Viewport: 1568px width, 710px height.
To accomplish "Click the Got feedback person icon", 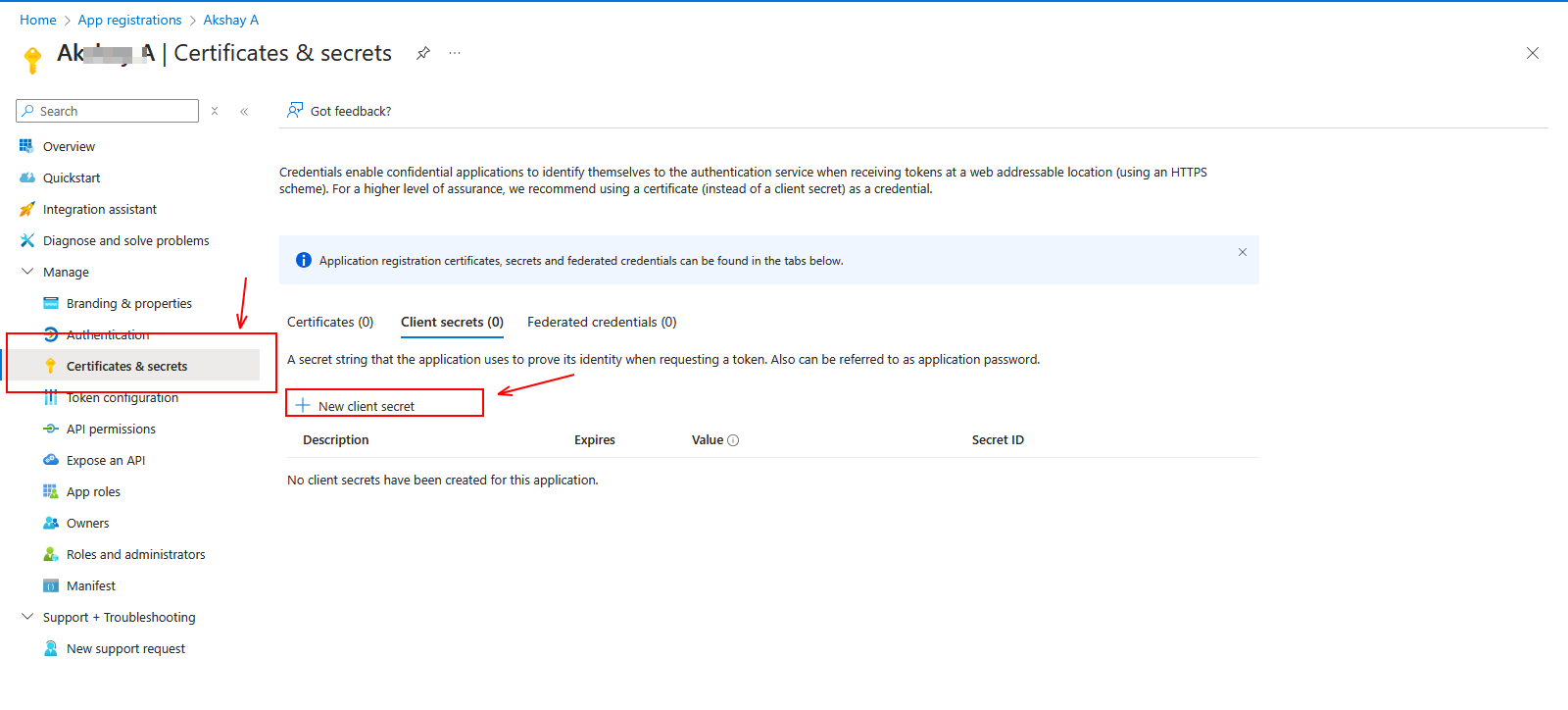I will pyautogui.click(x=295, y=110).
